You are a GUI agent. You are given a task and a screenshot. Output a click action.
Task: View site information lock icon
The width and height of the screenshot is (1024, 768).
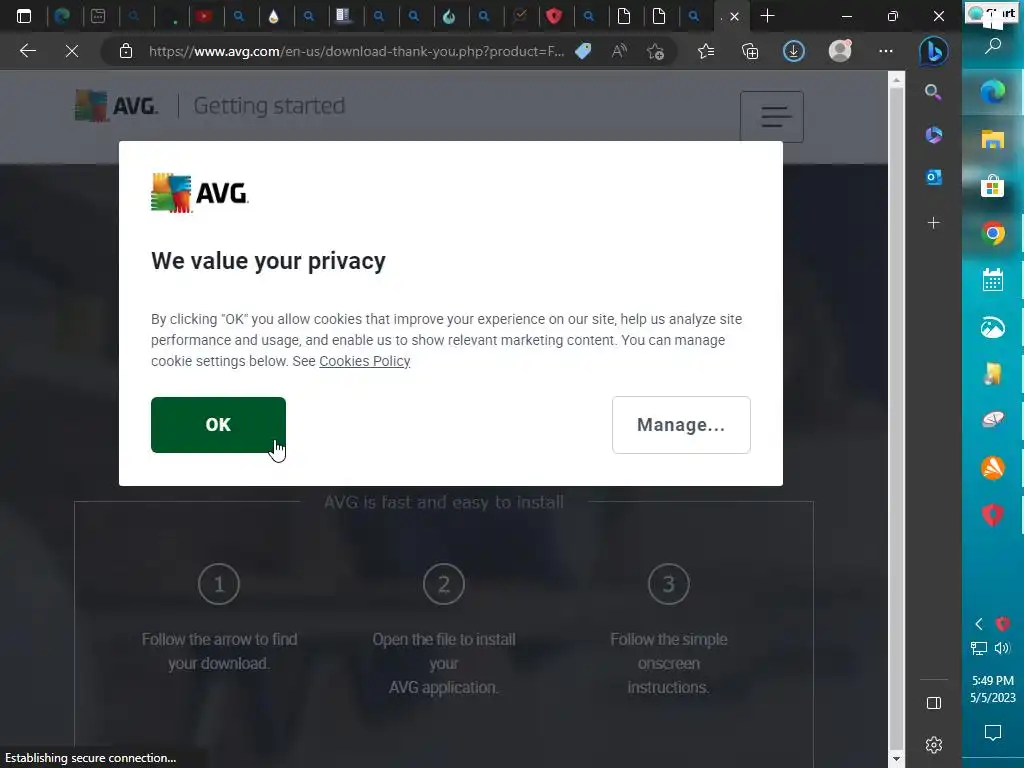[126, 51]
